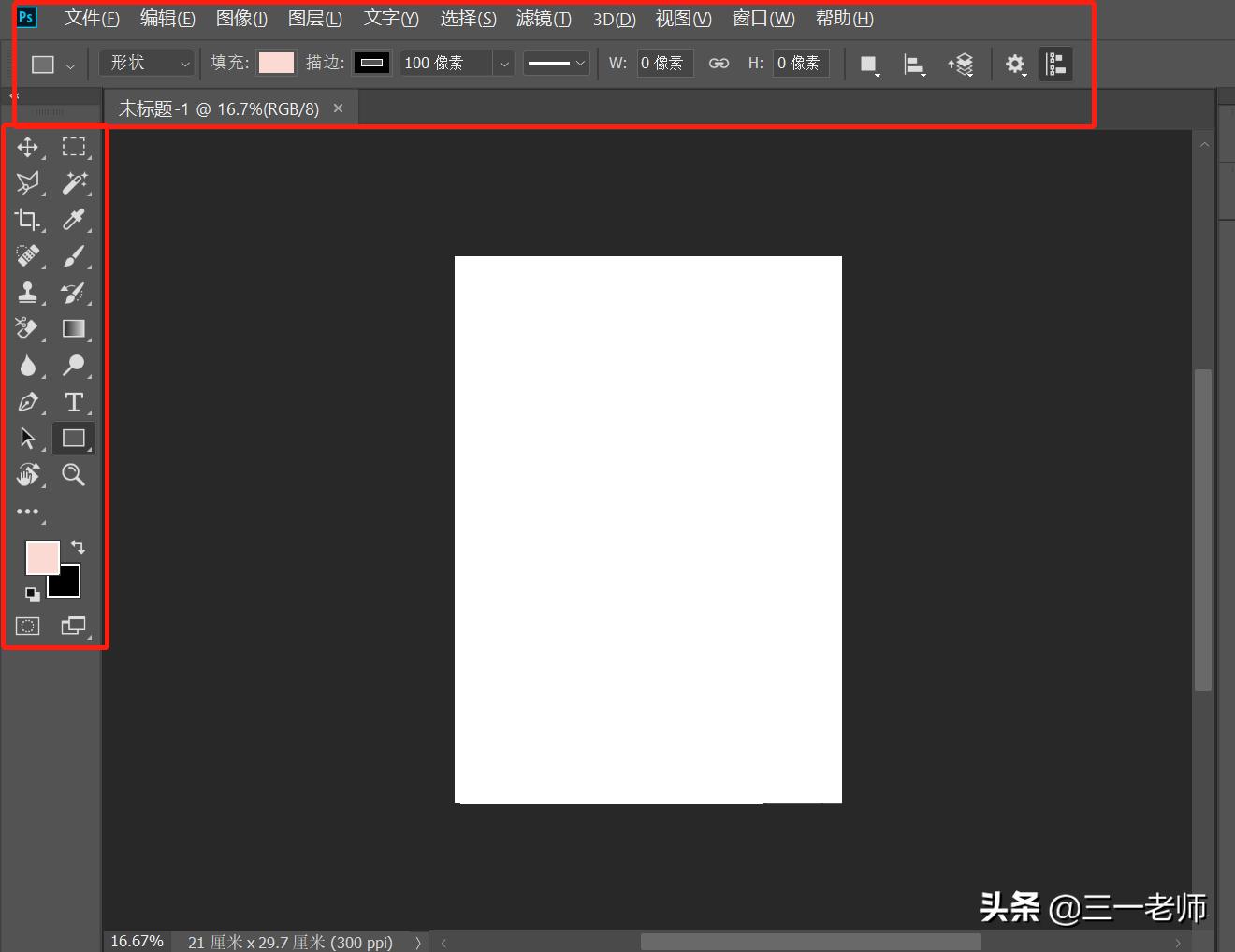
Task: Select the Crop tool
Action: pyautogui.click(x=27, y=220)
